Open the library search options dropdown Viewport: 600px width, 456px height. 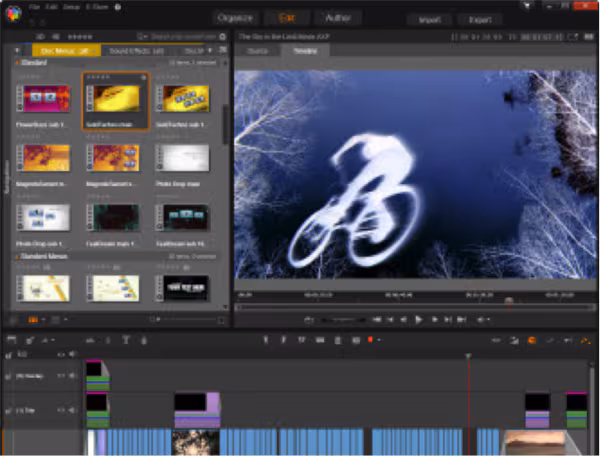143,37
